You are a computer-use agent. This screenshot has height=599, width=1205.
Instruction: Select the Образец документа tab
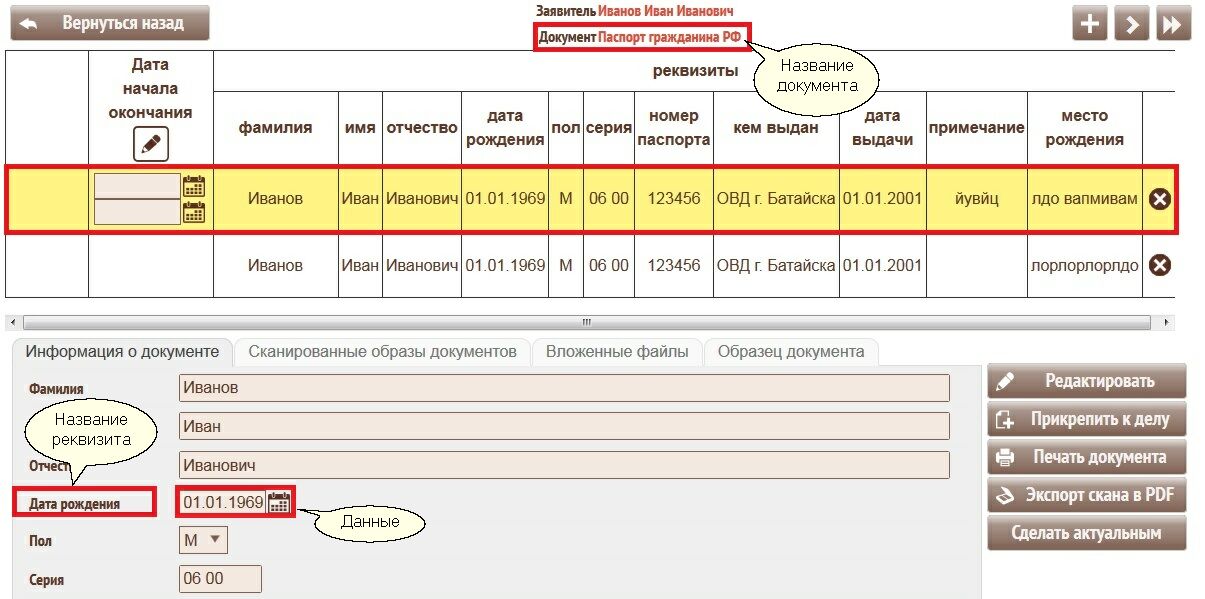(790, 352)
